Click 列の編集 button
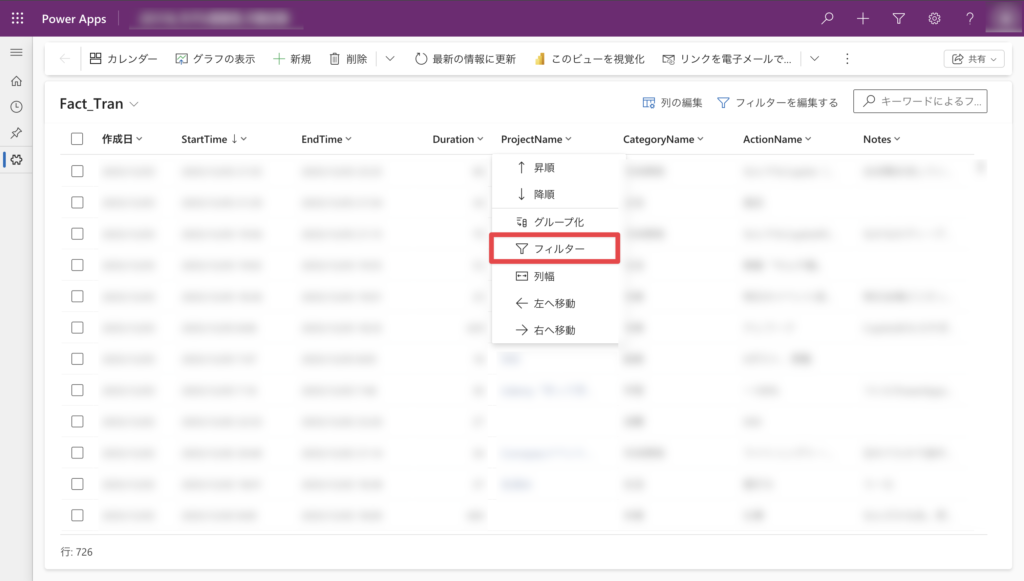This screenshot has height=581, width=1024. point(672,102)
